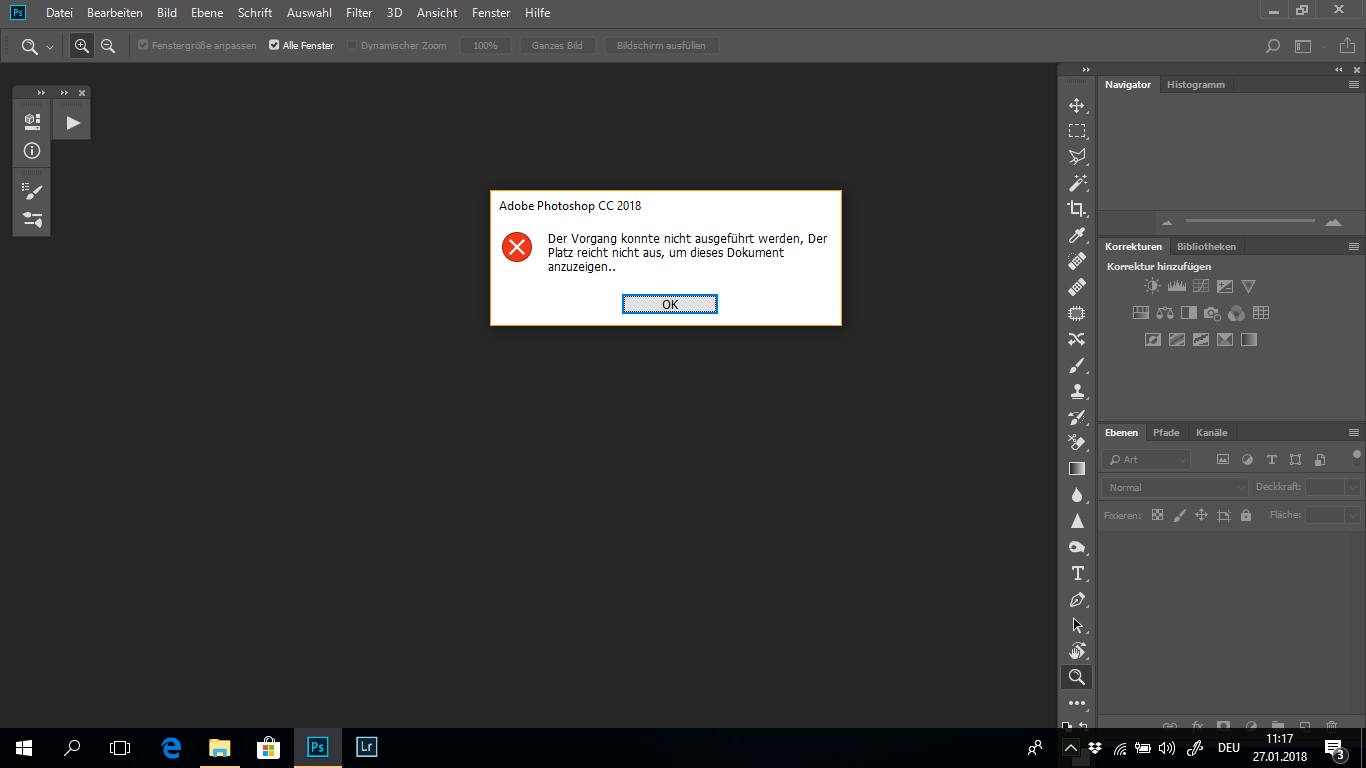
Task: Open the Windows Start menu
Action: click(x=24, y=747)
